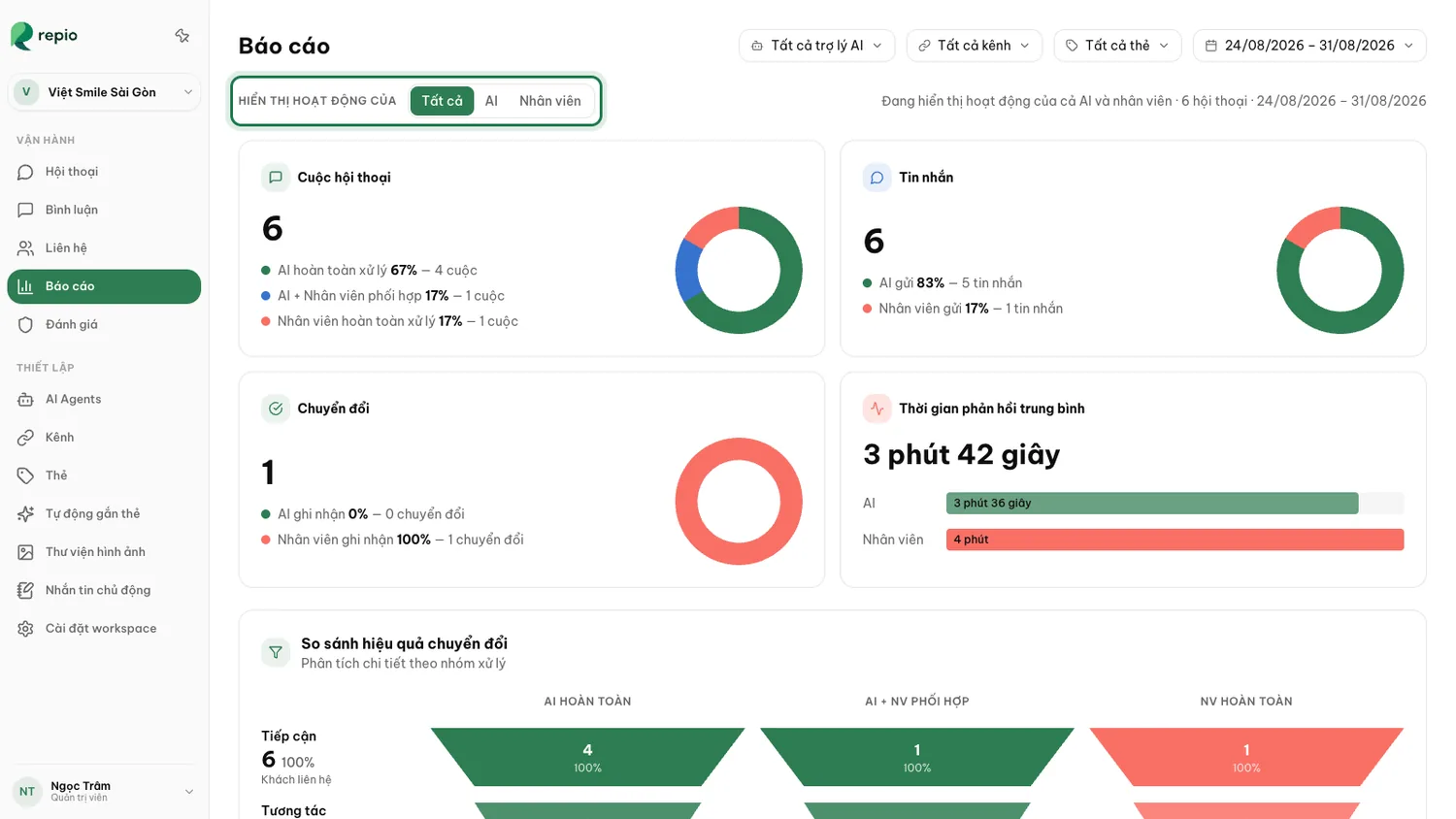The width and height of the screenshot is (1456, 819).
Task: Click the AI Agents robot icon
Action: tap(25, 399)
